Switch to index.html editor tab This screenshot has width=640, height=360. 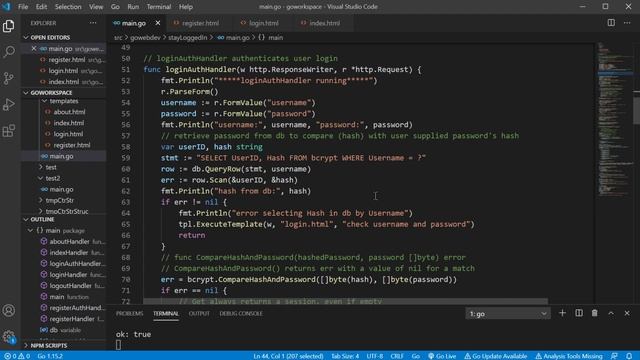[x=323, y=23]
